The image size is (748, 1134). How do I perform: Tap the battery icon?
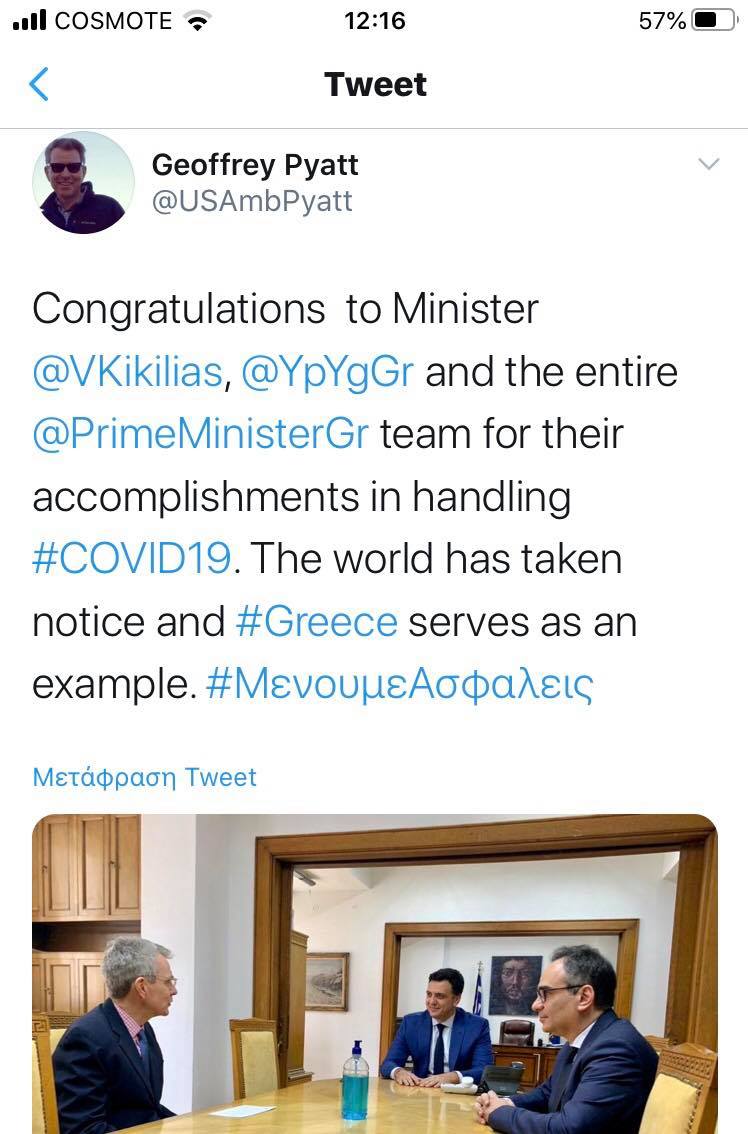(x=713, y=21)
